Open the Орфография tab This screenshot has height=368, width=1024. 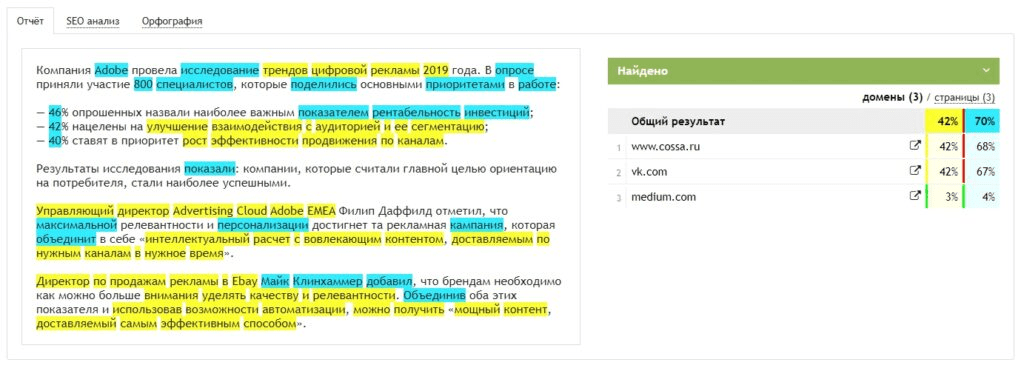coord(172,21)
